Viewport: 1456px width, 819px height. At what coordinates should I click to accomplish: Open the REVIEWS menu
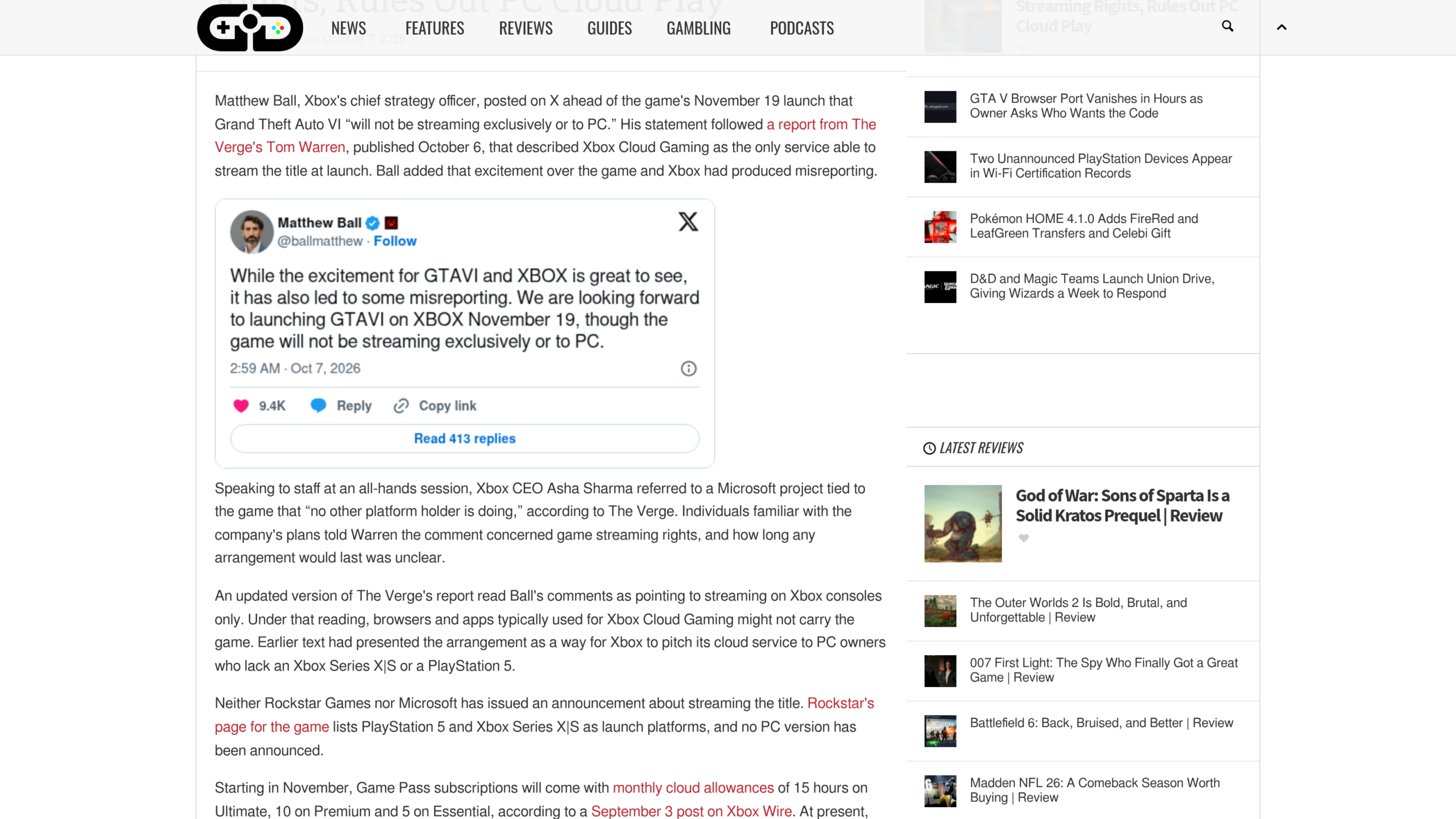point(526,28)
